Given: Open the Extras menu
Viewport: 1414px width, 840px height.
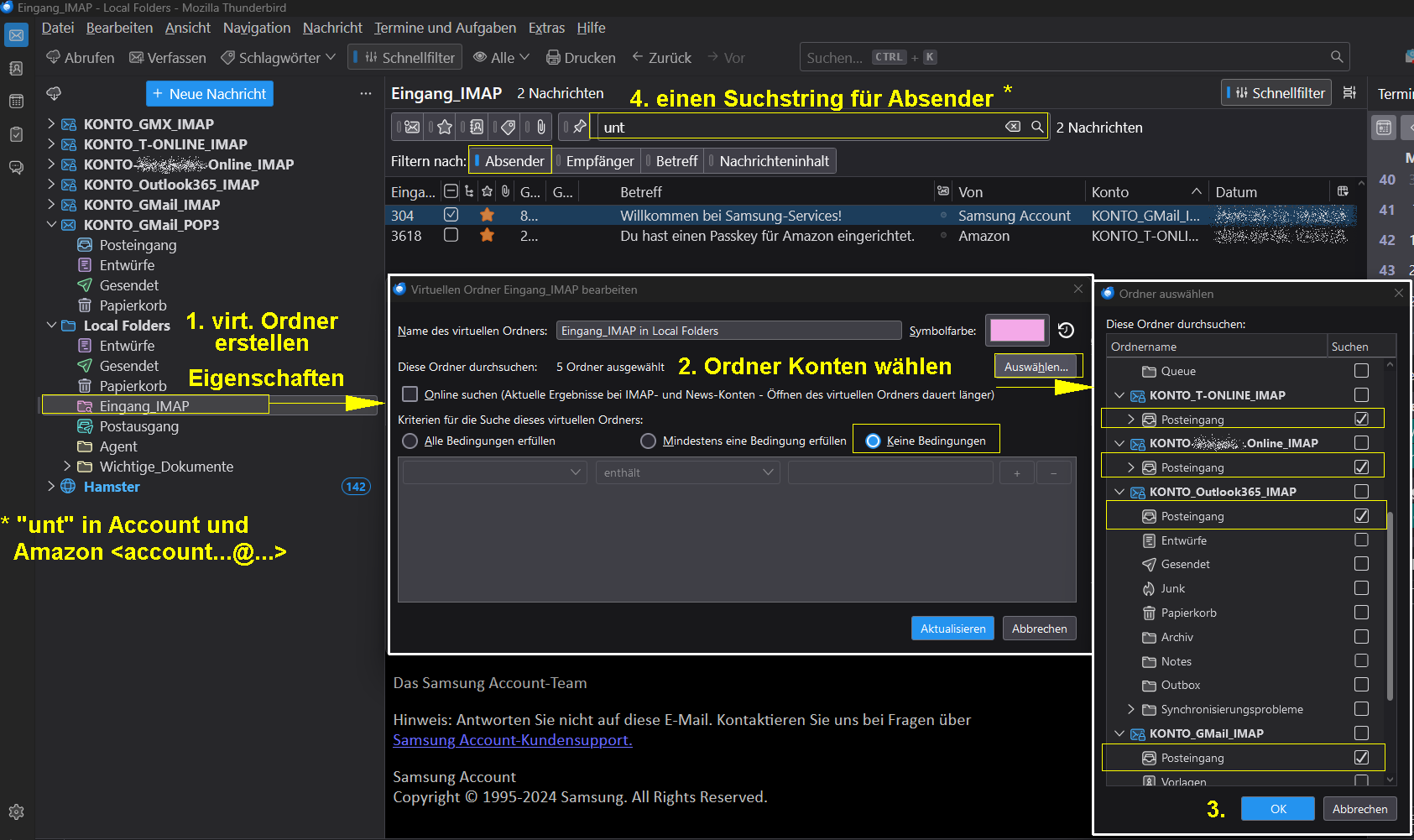Looking at the screenshot, I should (x=546, y=28).
